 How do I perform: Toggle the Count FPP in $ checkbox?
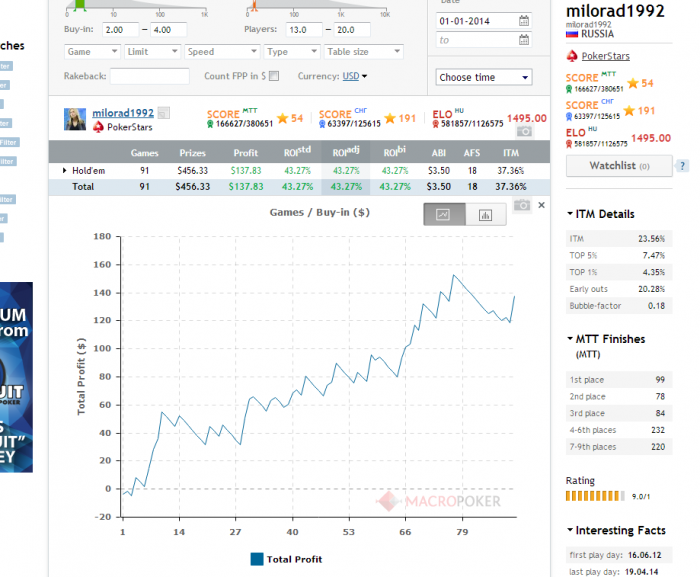(274, 76)
